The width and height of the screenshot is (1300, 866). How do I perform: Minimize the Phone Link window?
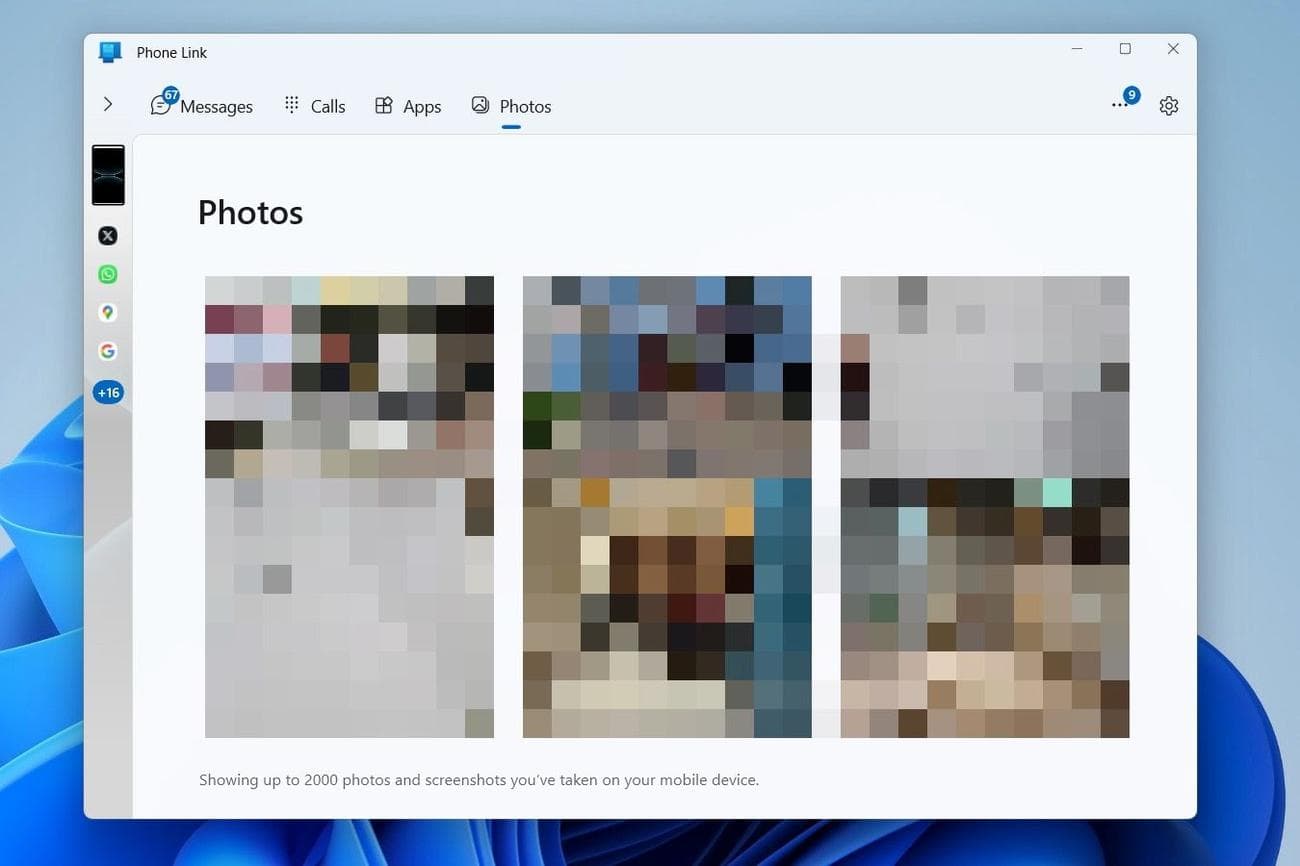coord(1077,49)
